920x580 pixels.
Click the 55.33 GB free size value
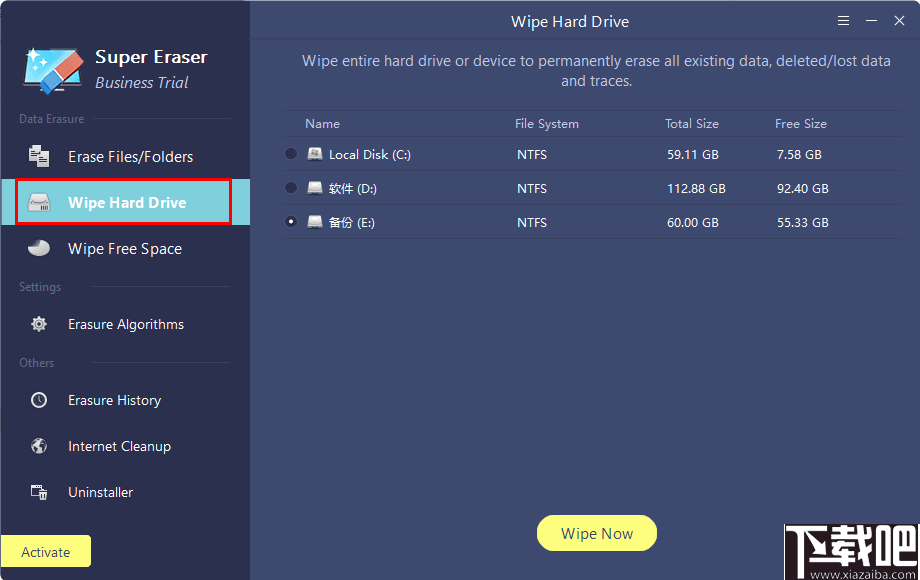pyautogui.click(x=803, y=223)
